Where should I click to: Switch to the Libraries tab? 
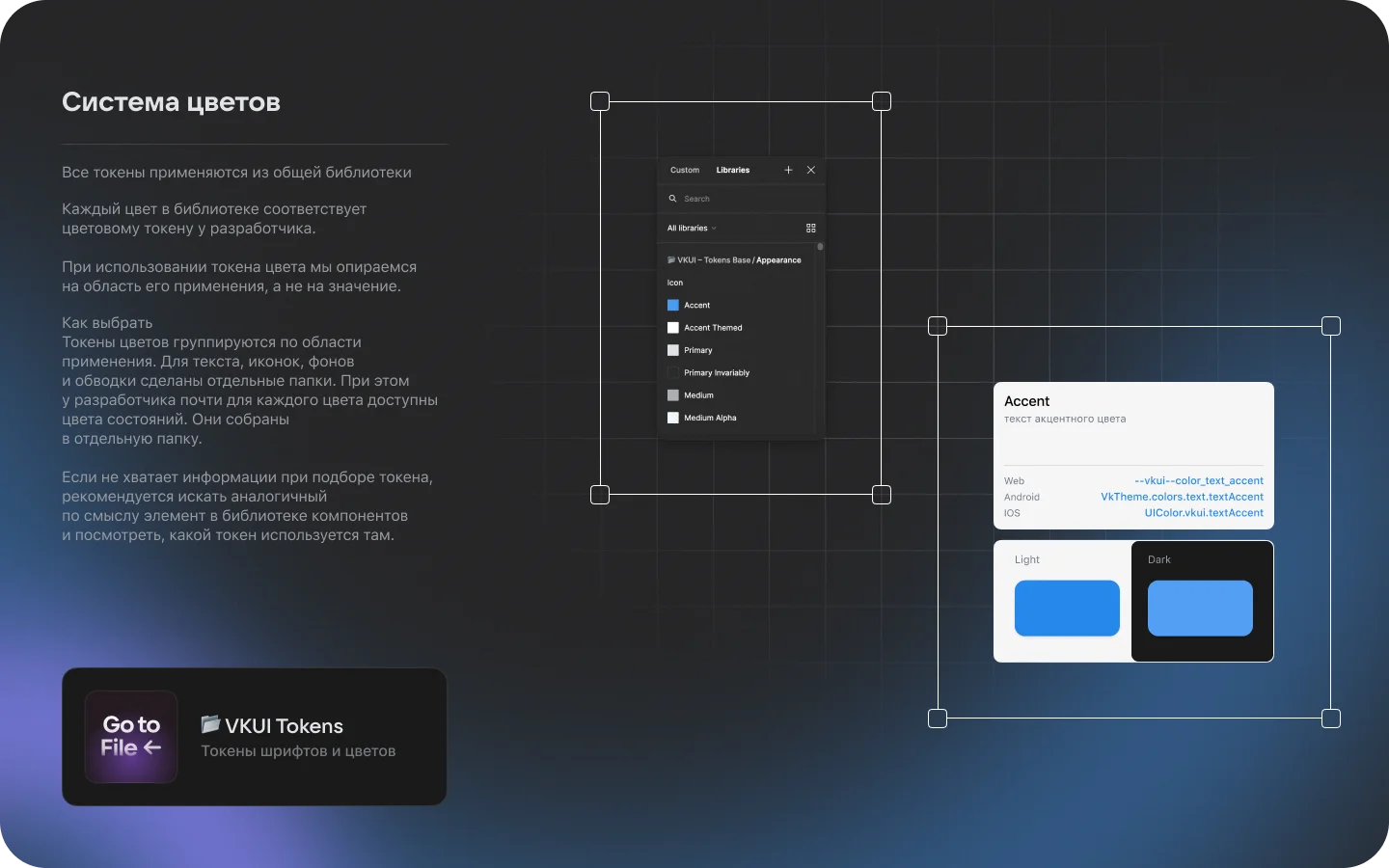[732, 170]
